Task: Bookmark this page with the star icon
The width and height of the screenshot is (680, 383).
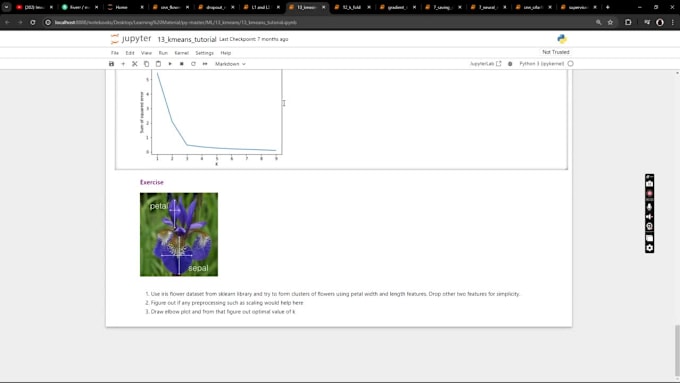Action: click(610, 22)
